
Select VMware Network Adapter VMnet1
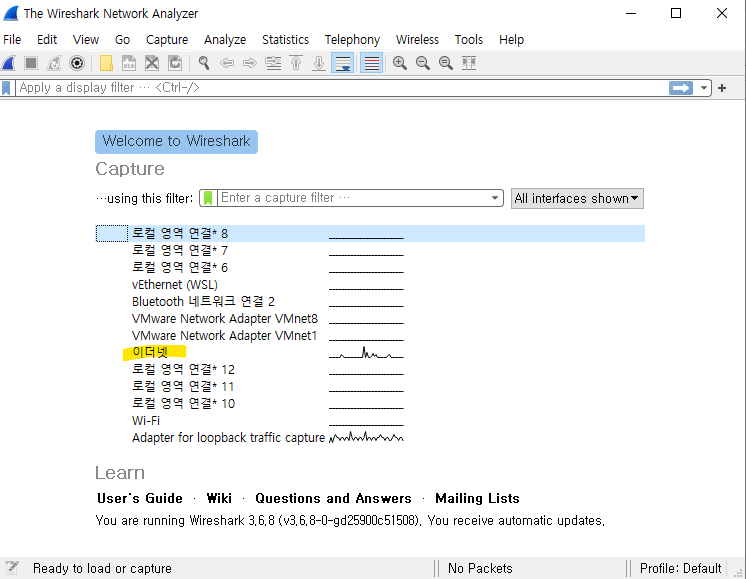[x=370, y=335]
